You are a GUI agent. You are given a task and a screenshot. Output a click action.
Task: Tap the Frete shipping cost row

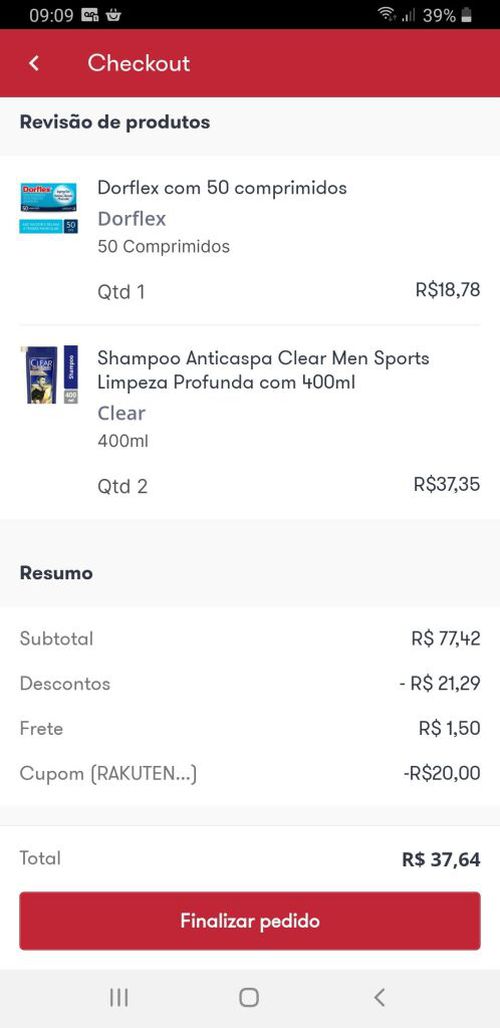(x=250, y=728)
